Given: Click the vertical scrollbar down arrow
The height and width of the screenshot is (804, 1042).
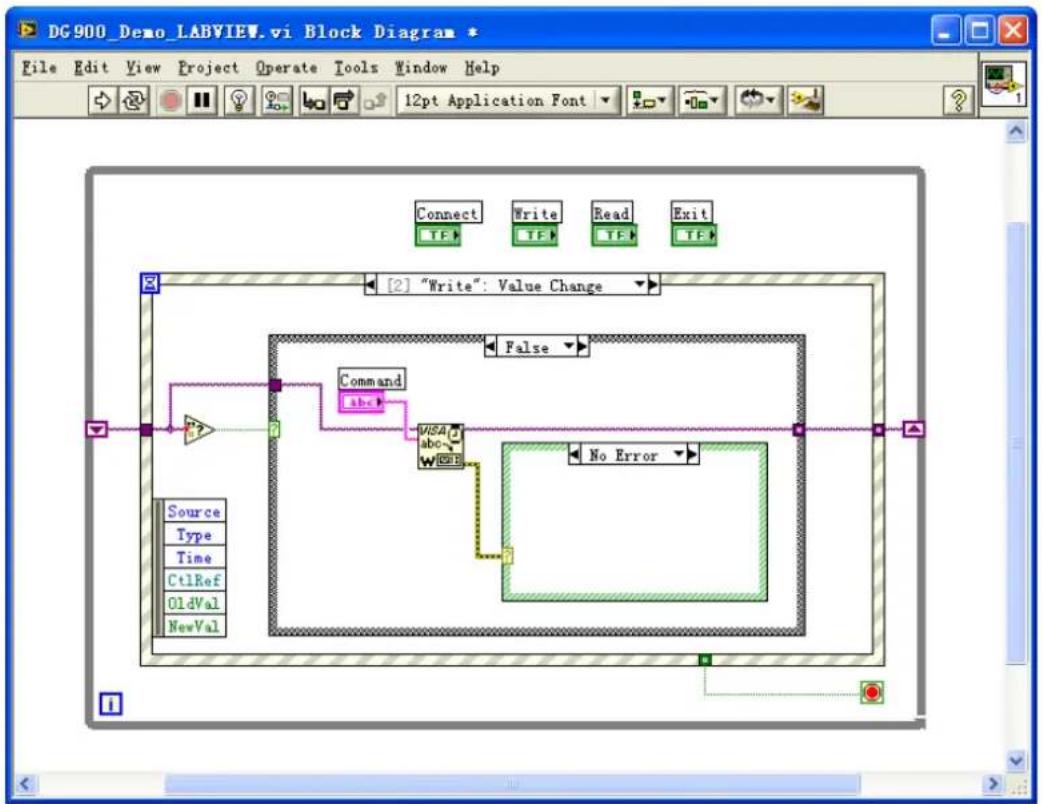Looking at the screenshot, I should [1016, 759].
